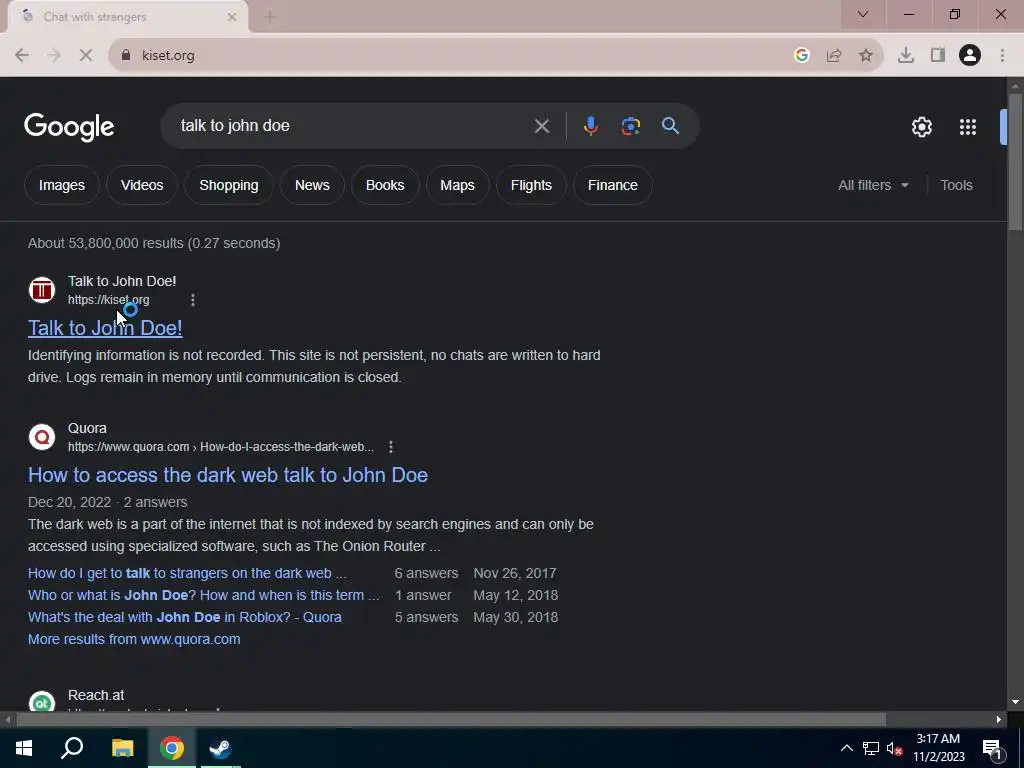
Task: Open the Tools option
Action: tap(956, 185)
